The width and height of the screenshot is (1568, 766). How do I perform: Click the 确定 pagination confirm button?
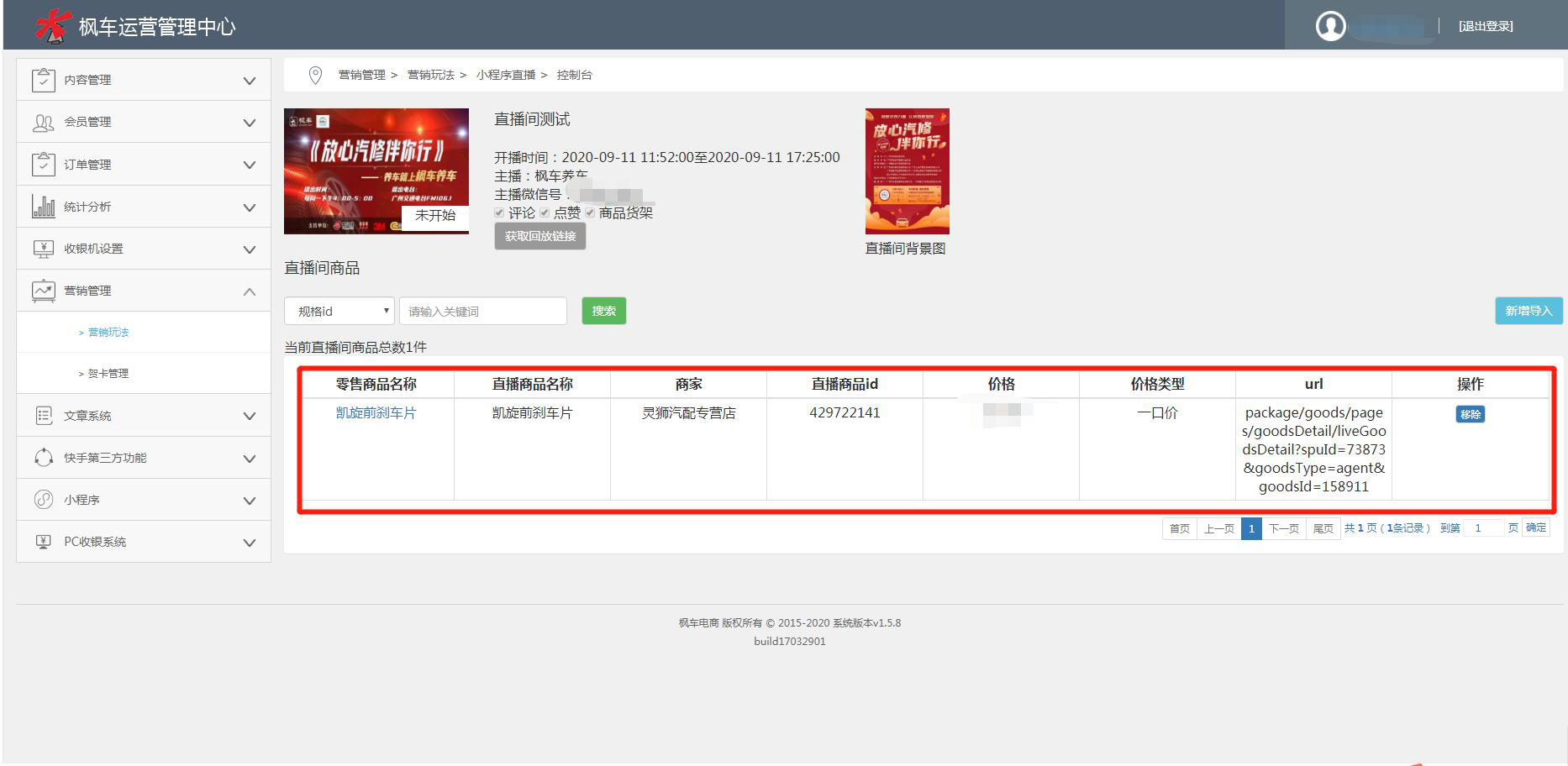click(1536, 528)
